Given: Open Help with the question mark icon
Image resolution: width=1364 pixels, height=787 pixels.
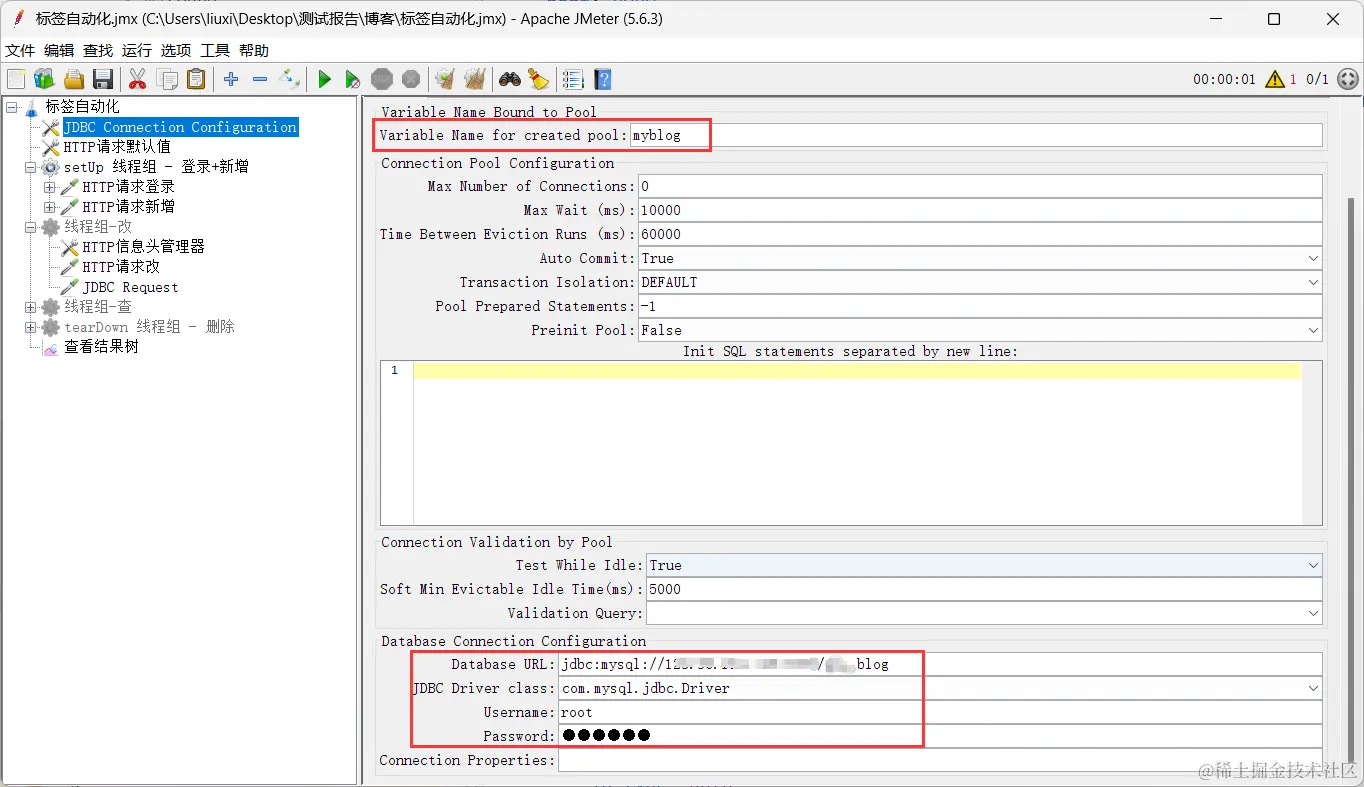Looking at the screenshot, I should coord(602,79).
